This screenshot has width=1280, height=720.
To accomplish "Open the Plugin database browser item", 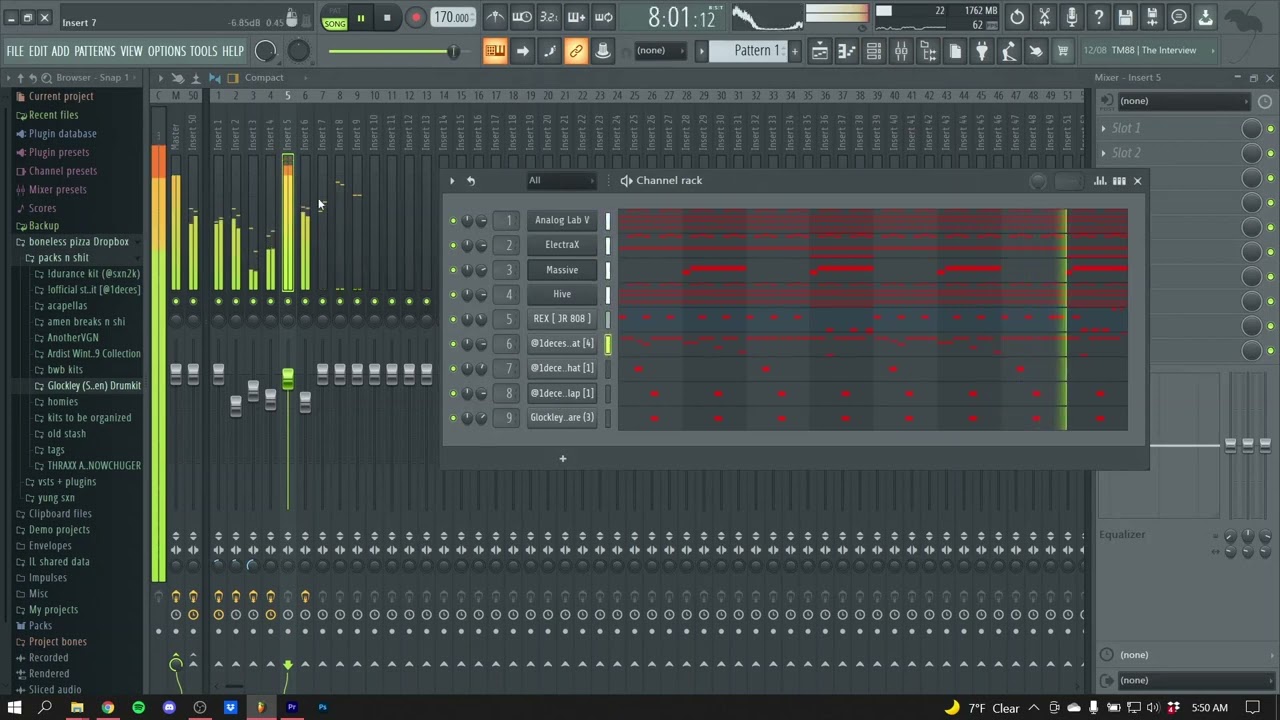I will [x=62, y=134].
